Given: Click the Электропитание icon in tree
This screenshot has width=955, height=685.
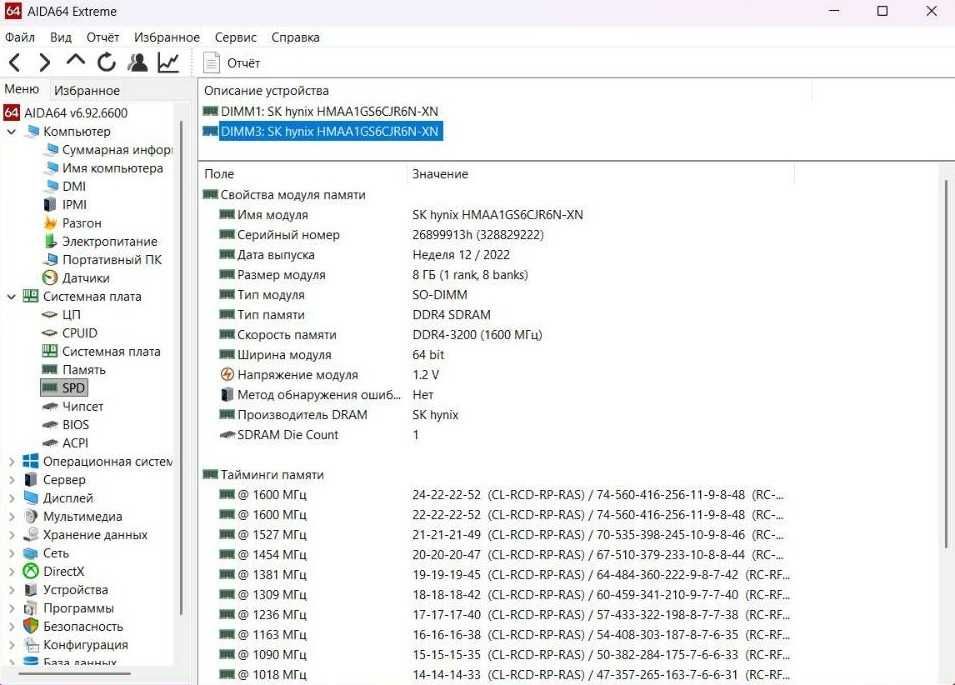Looking at the screenshot, I should pyautogui.click(x=51, y=241).
